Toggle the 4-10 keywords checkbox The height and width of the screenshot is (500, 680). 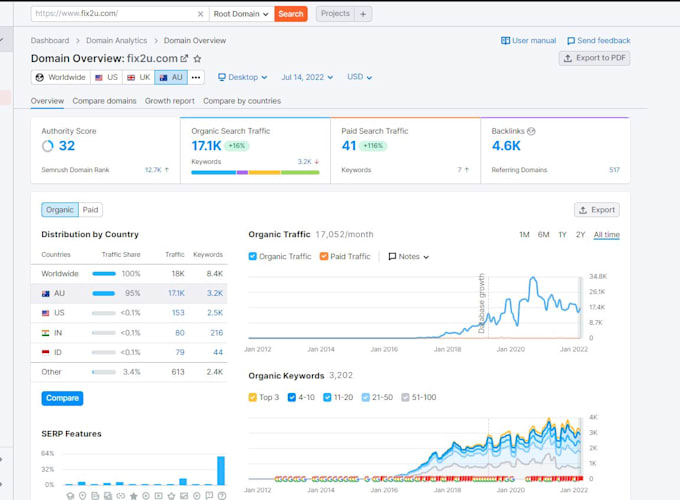click(x=291, y=397)
